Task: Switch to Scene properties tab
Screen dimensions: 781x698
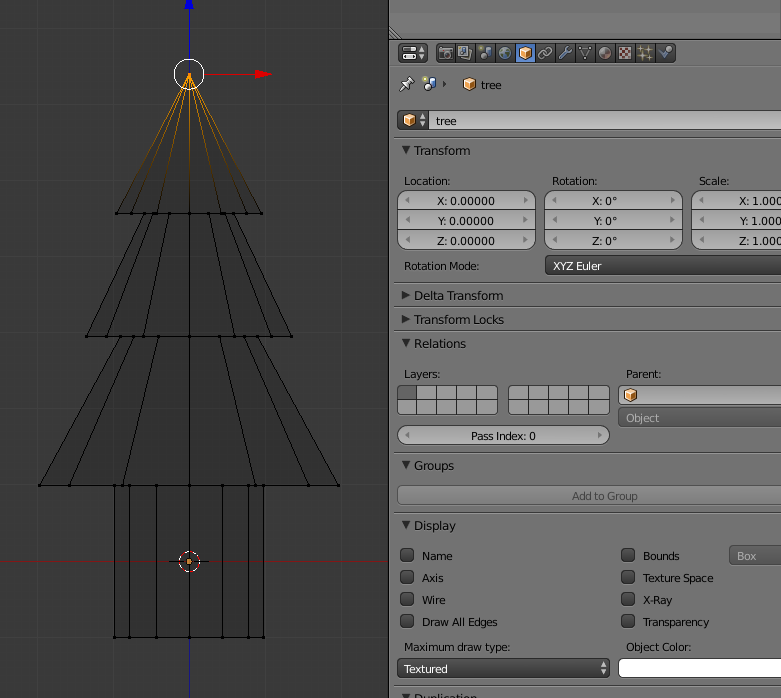Action: point(485,53)
